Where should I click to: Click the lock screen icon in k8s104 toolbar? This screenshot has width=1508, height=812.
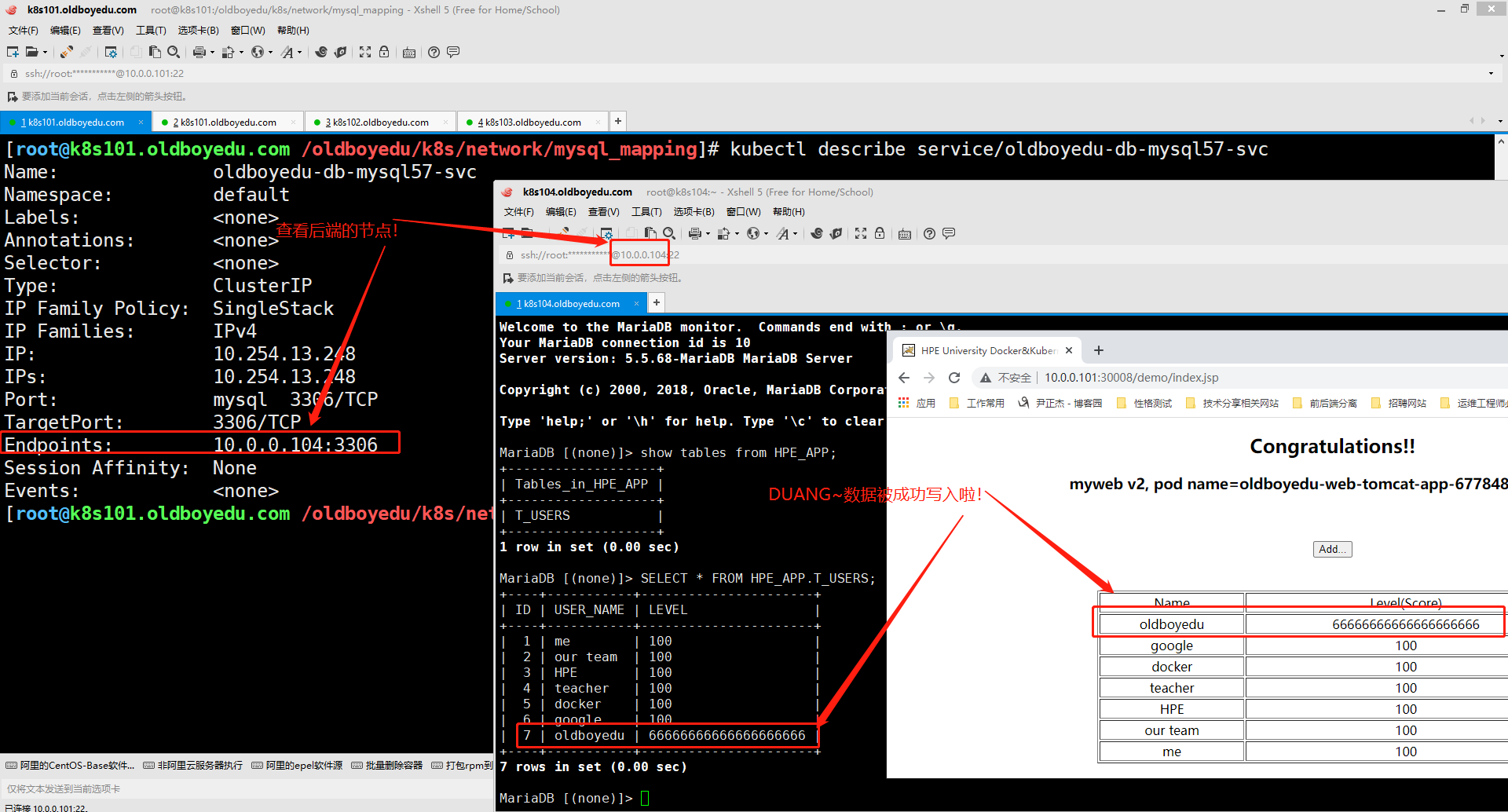pyautogui.click(x=880, y=233)
